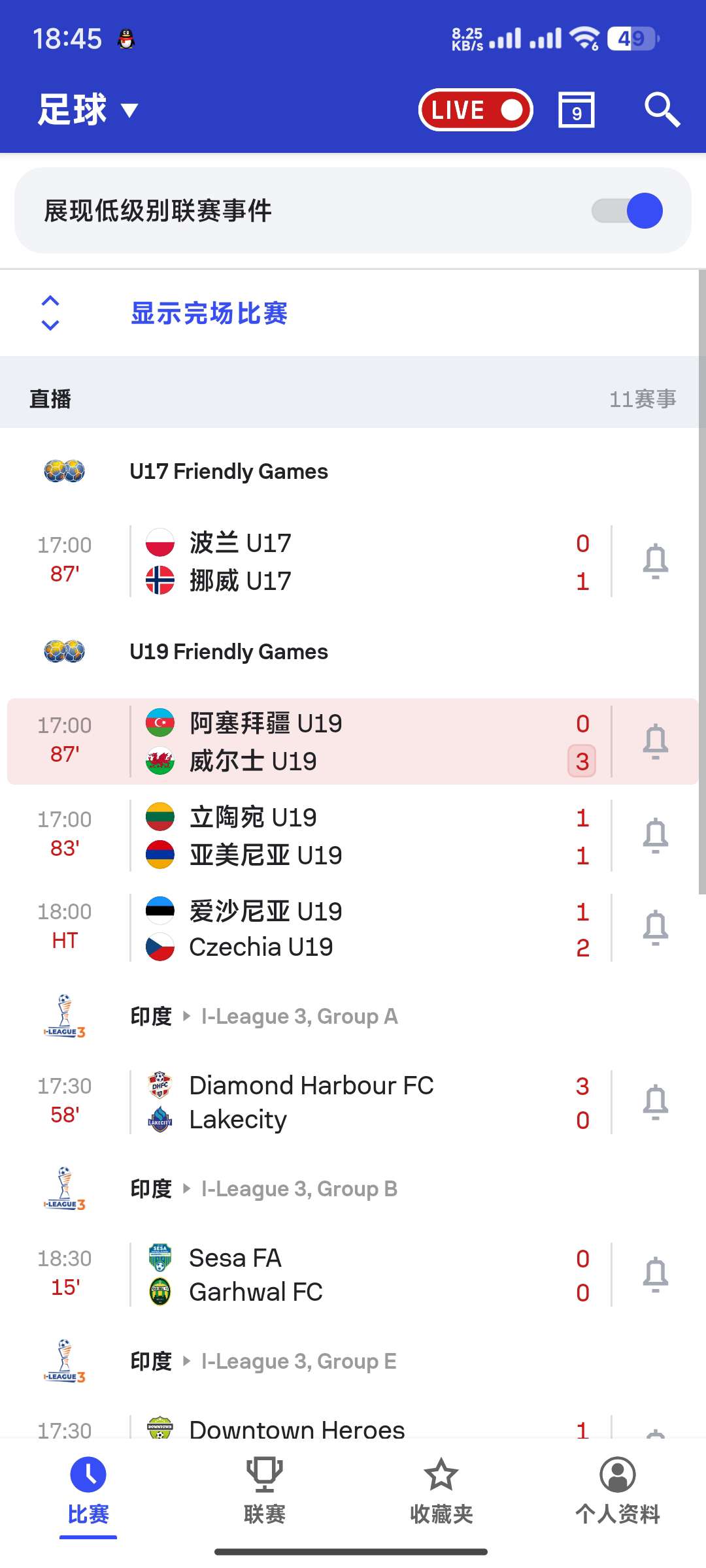The image size is (706, 1568).
Task: Open the Lakecity team match row
Action: [x=353, y=1103]
